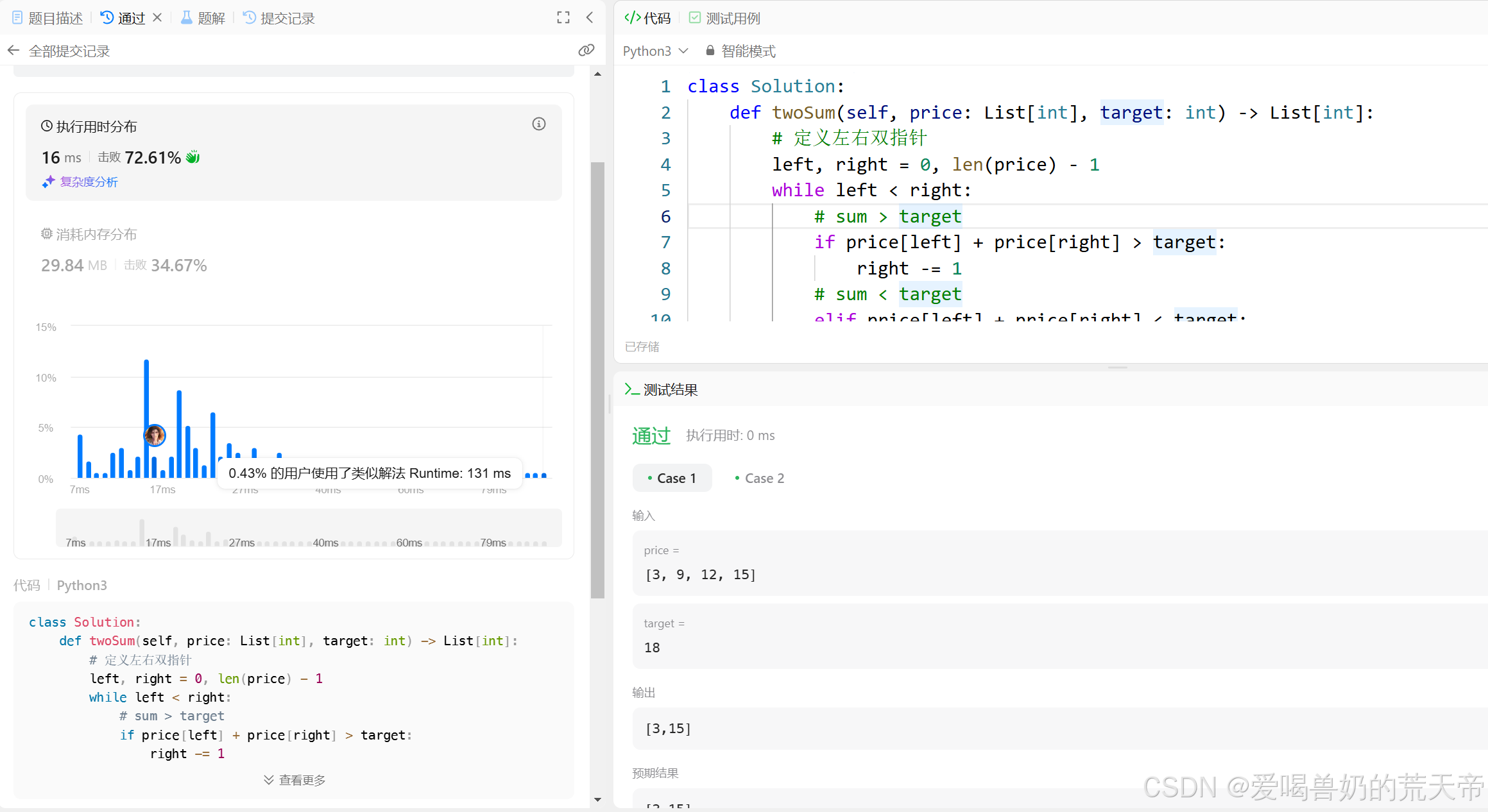Click the target value 18 box
The image size is (1488, 812).
[x=1059, y=636]
